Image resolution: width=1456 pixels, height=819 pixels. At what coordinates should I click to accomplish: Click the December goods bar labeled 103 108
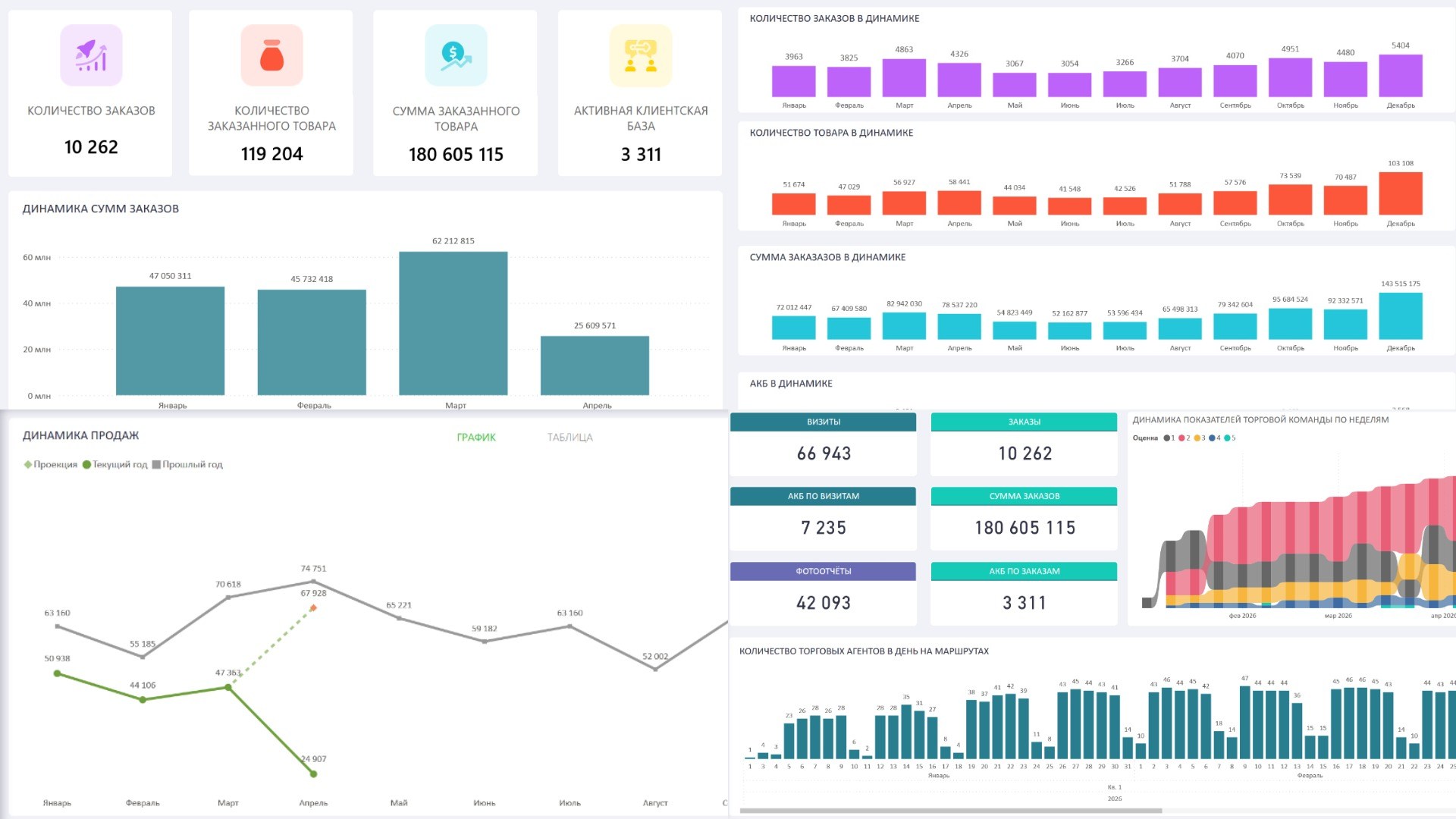1401,193
